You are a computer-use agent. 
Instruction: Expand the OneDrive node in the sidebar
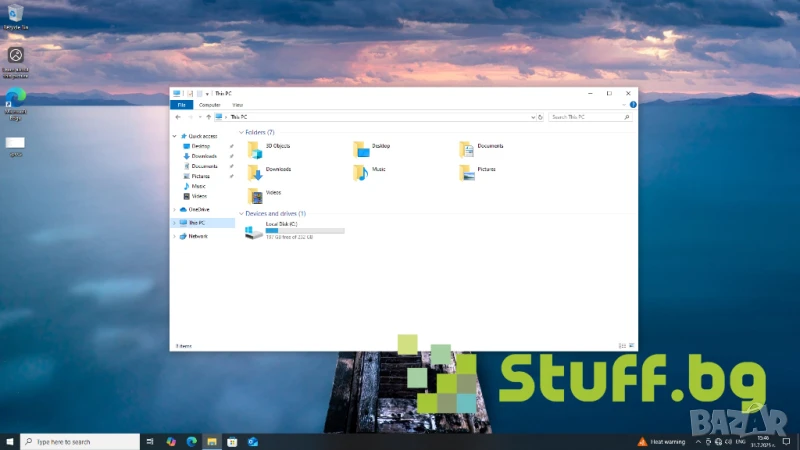pyautogui.click(x=174, y=210)
